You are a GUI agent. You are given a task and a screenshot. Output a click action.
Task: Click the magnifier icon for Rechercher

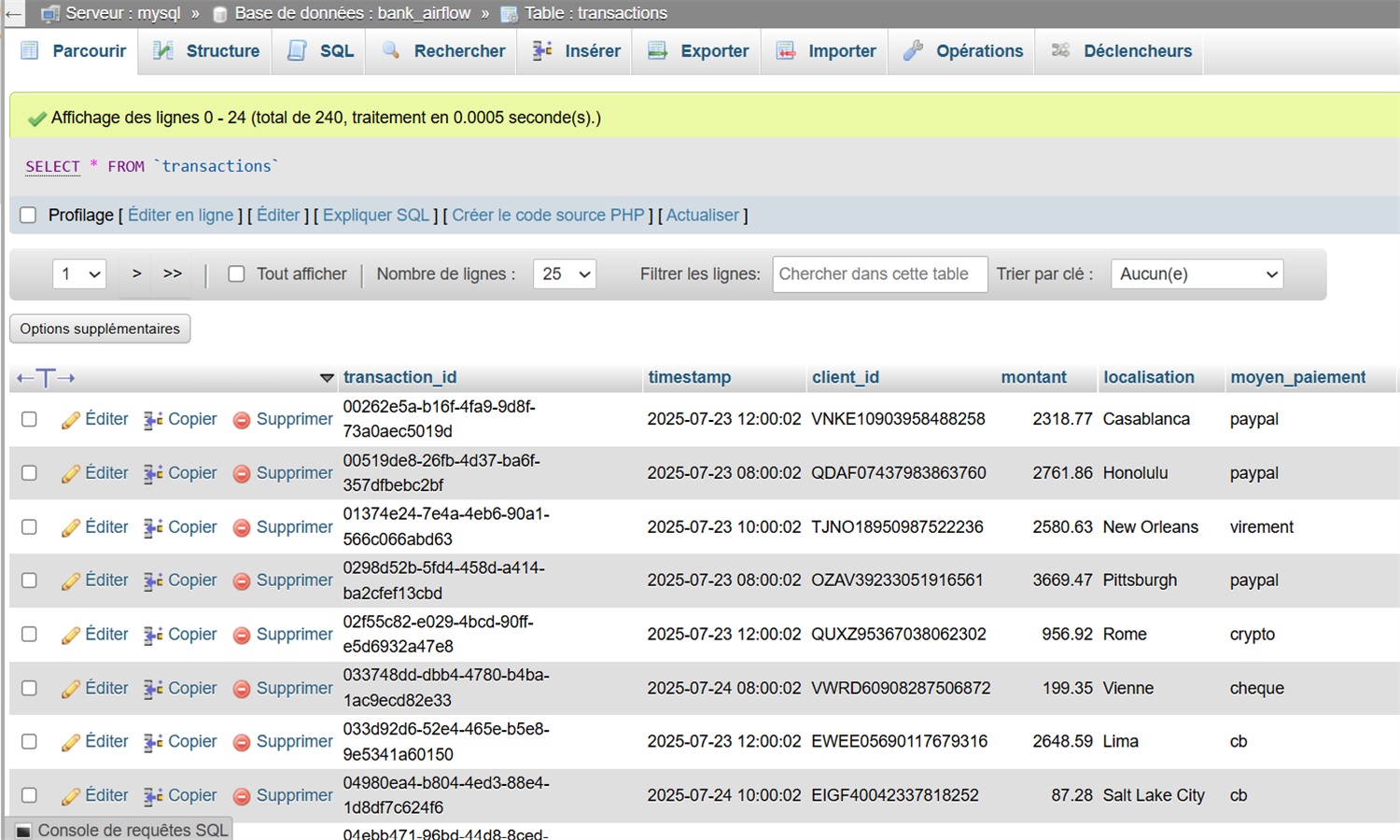(391, 51)
